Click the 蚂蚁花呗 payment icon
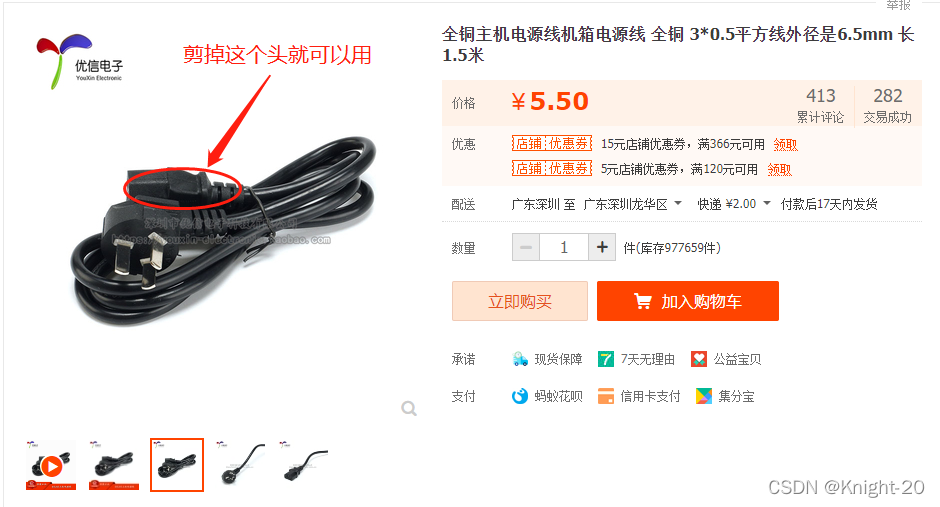 point(520,396)
